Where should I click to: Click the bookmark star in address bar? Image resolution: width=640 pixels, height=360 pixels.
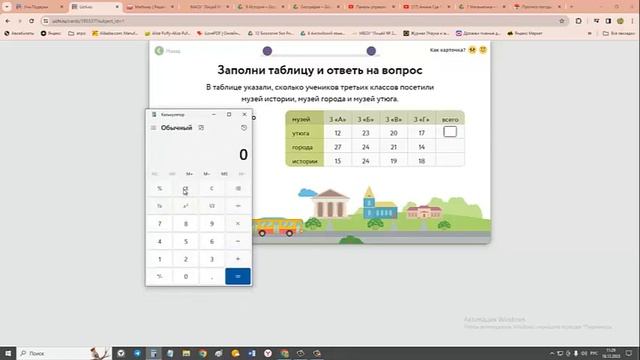tap(562, 21)
